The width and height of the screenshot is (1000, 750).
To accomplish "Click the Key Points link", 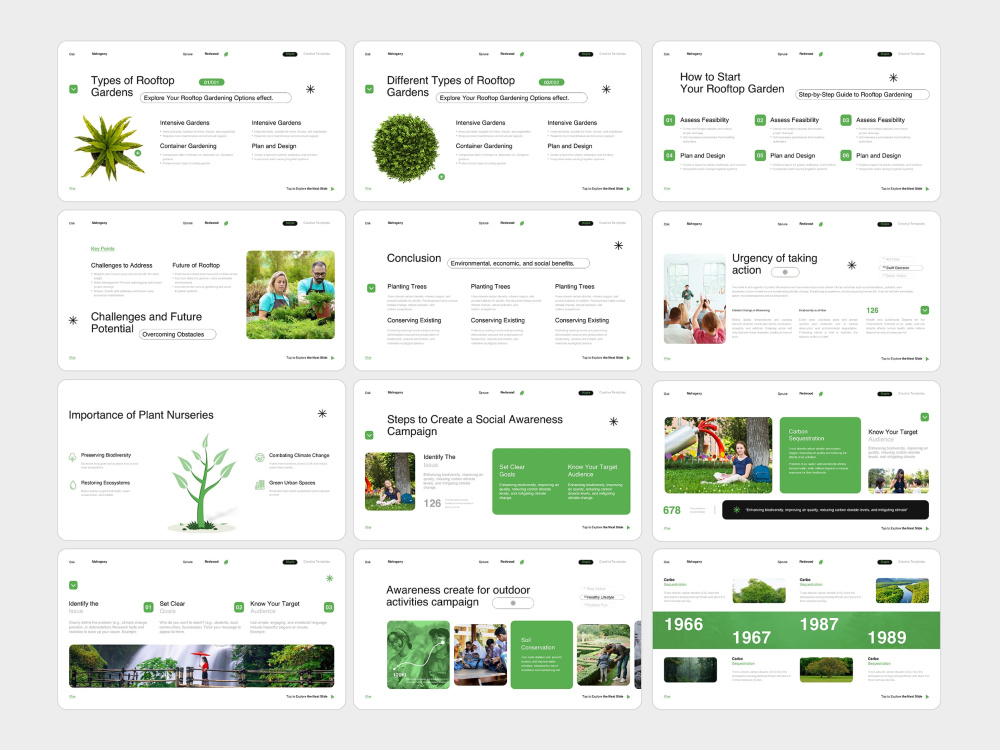I will (102, 249).
